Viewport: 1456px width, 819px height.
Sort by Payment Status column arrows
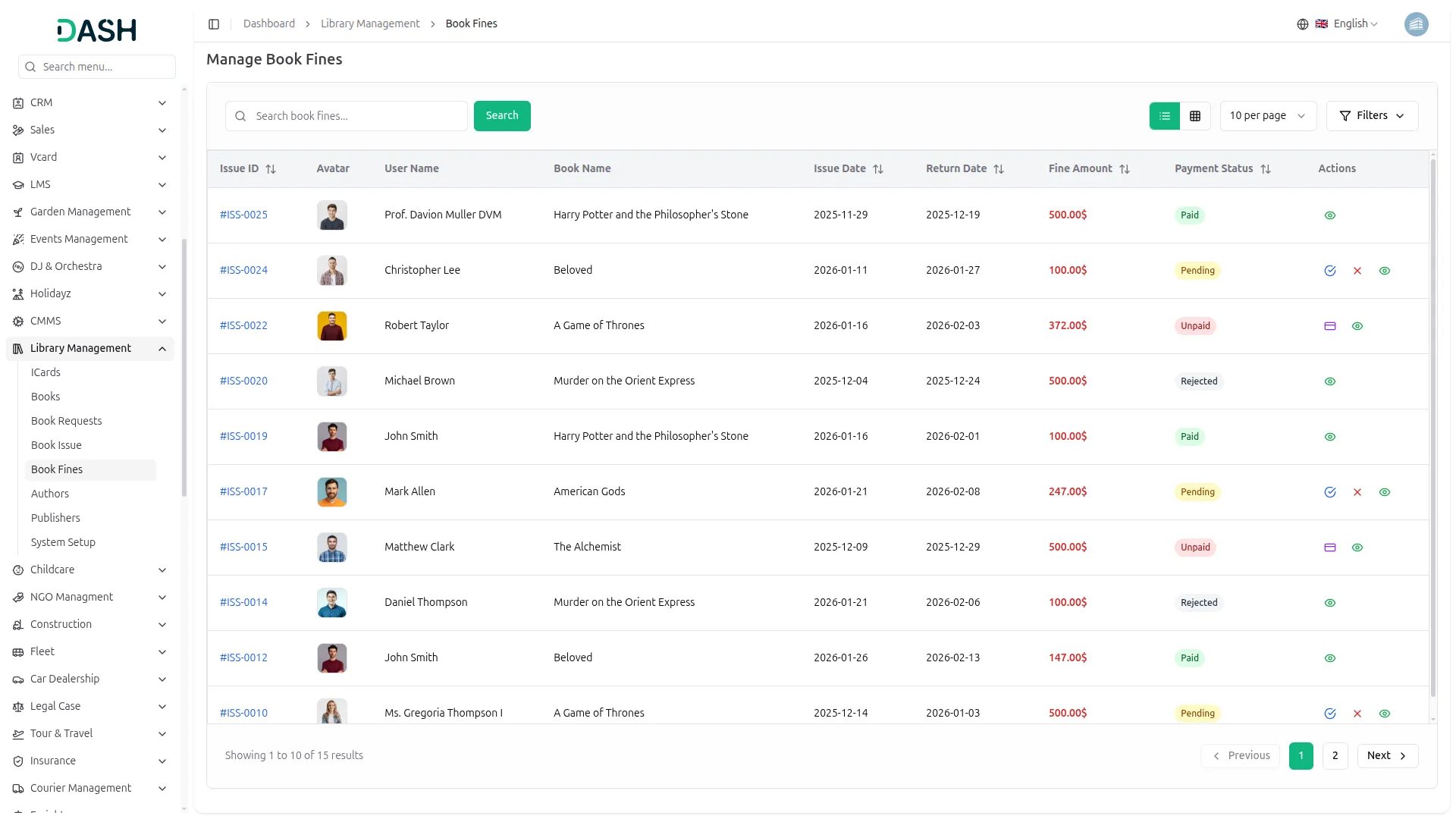(1266, 169)
